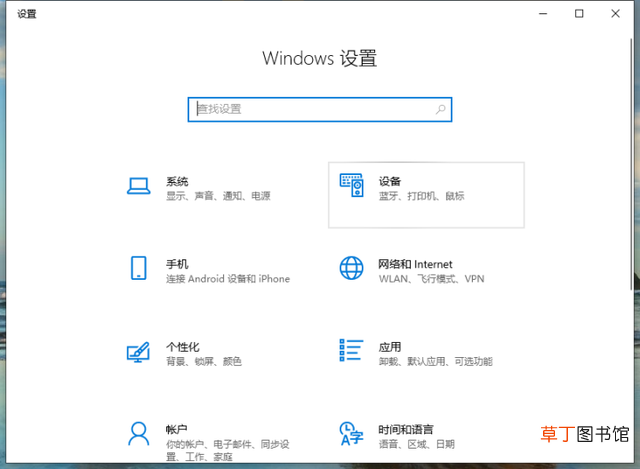
Task: Open 帐户 title text
Action: [177, 429]
